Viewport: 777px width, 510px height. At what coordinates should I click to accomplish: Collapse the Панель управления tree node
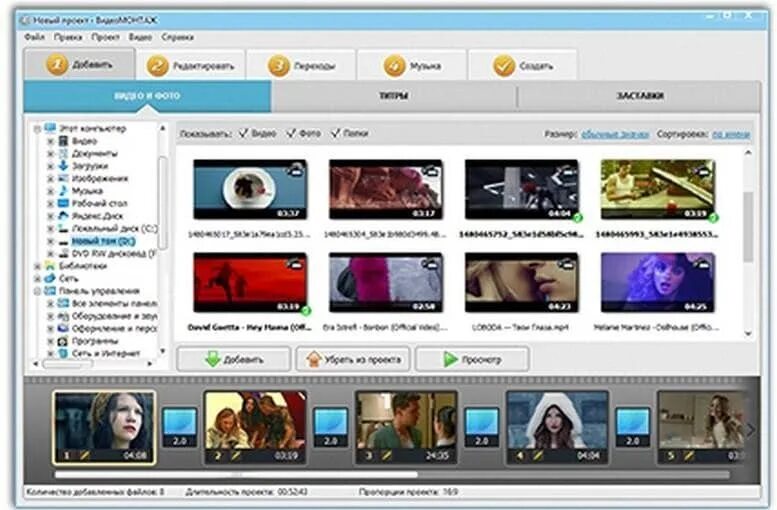tap(37, 291)
